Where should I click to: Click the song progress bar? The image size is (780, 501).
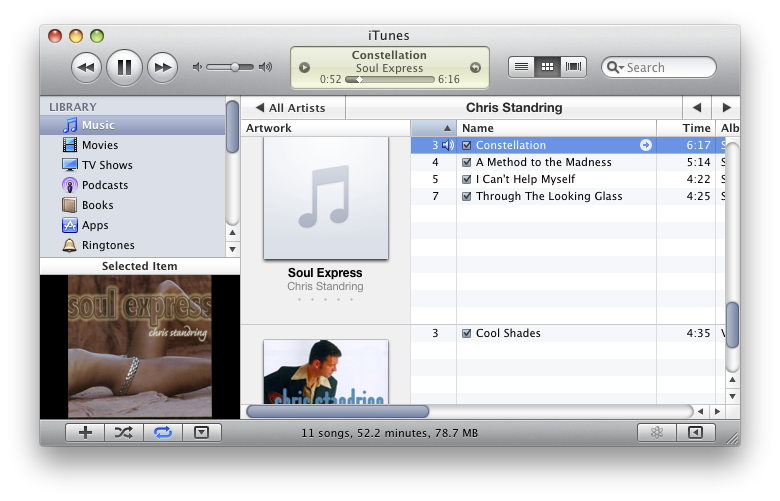point(390,79)
